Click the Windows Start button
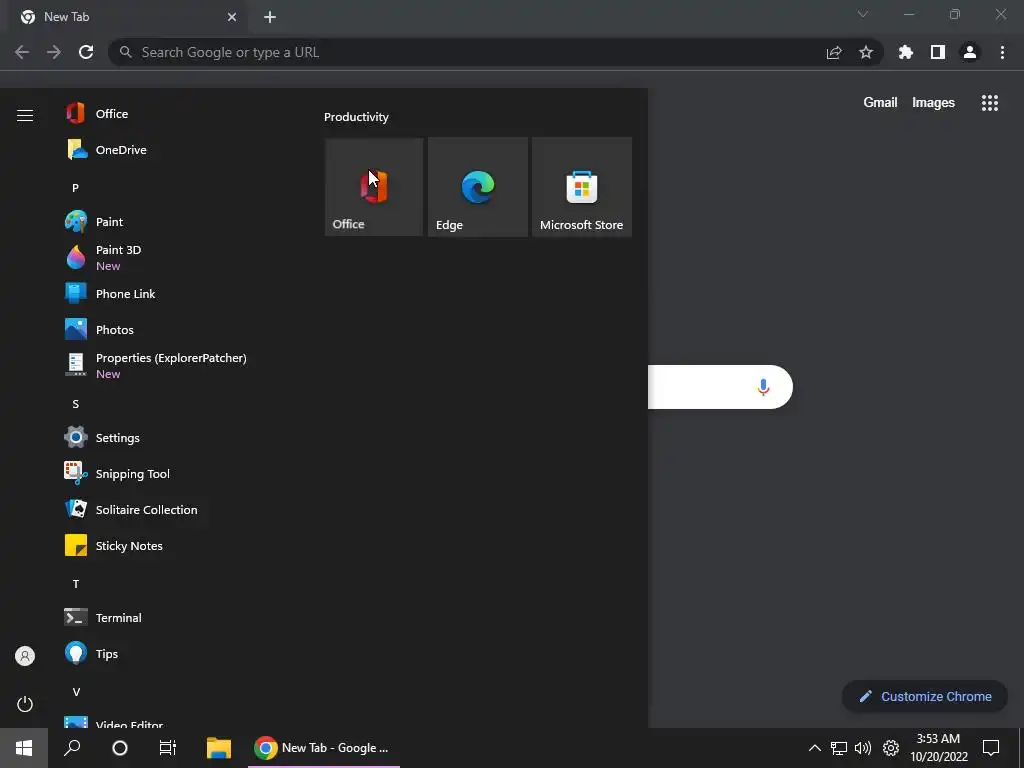The width and height of the screenshot is (1024, 768). click(x=24, y=748)
